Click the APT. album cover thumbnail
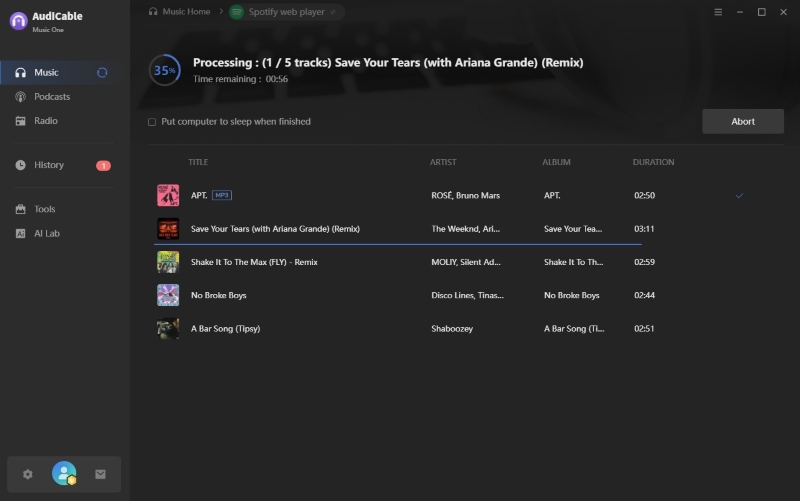Image resolution: width=800 pixels, height=501 pixels. click(x=168, y=195)
